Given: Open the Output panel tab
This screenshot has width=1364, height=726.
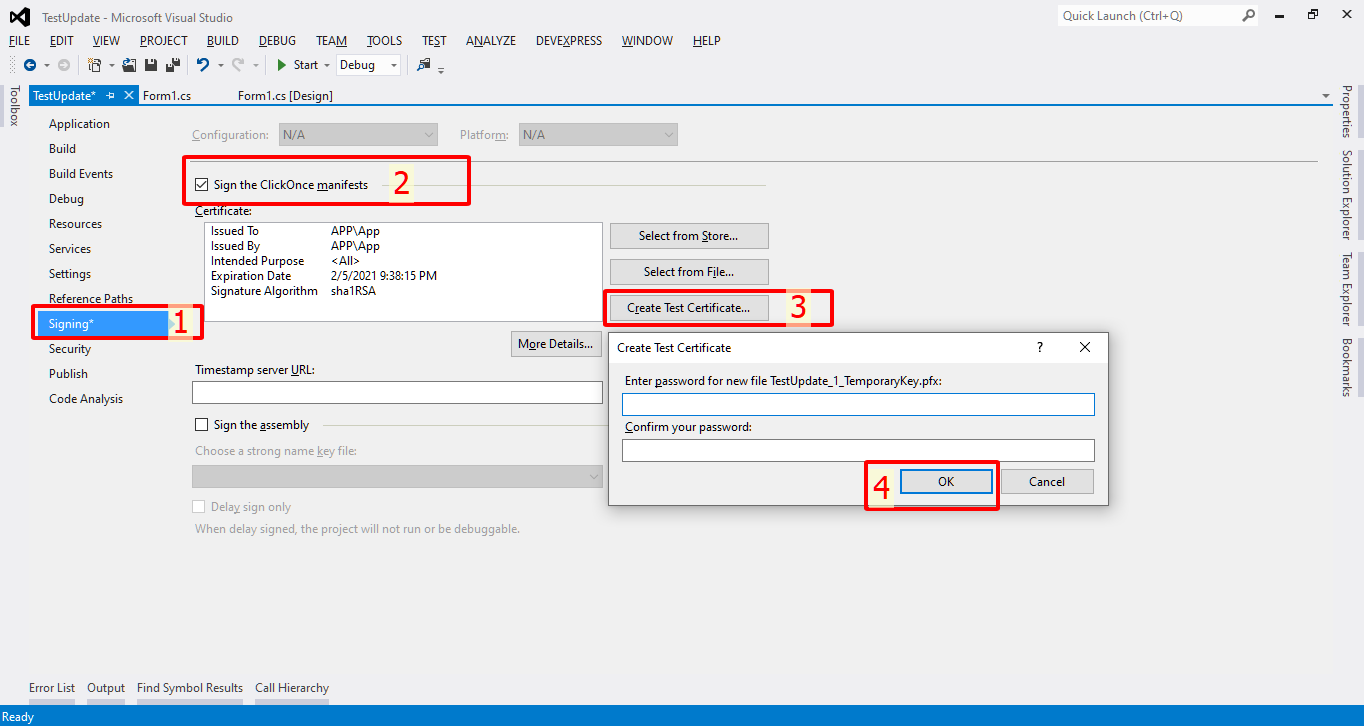Looking at the screenshot, I should coord(106,688).
